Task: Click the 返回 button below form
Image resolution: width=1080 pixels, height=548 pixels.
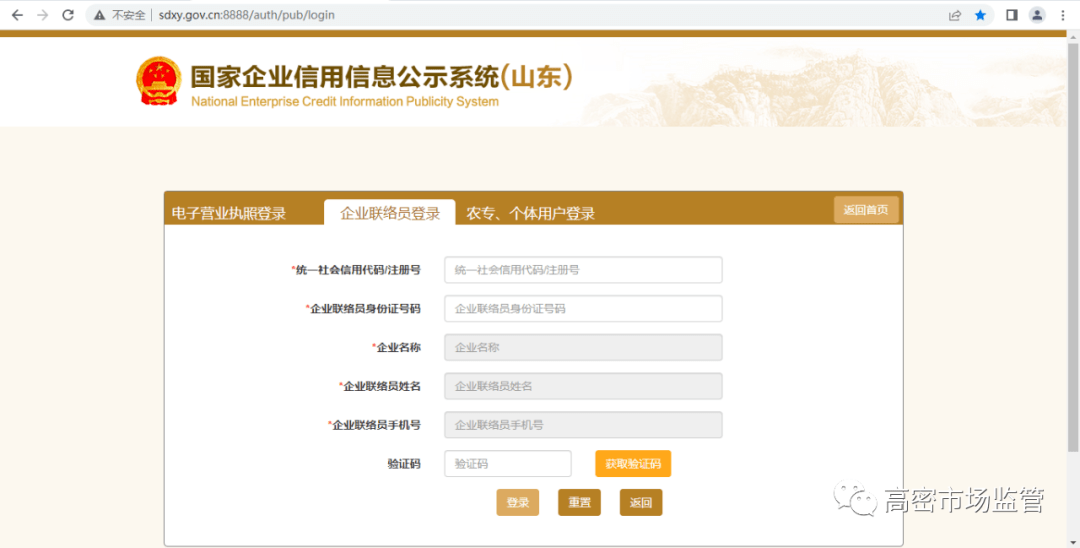Action: point(641,503)
